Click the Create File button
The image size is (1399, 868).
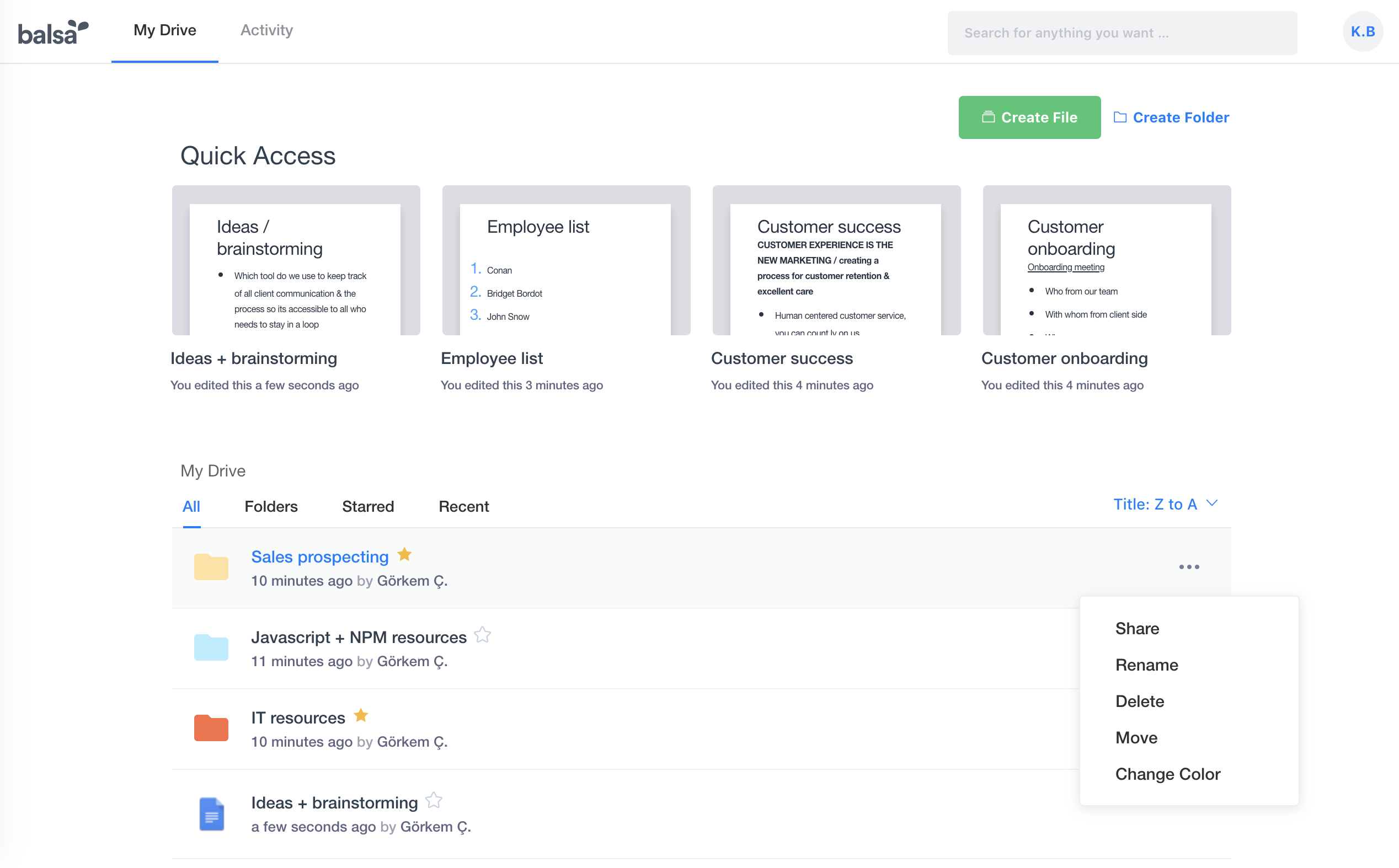tap(1029, 117)
